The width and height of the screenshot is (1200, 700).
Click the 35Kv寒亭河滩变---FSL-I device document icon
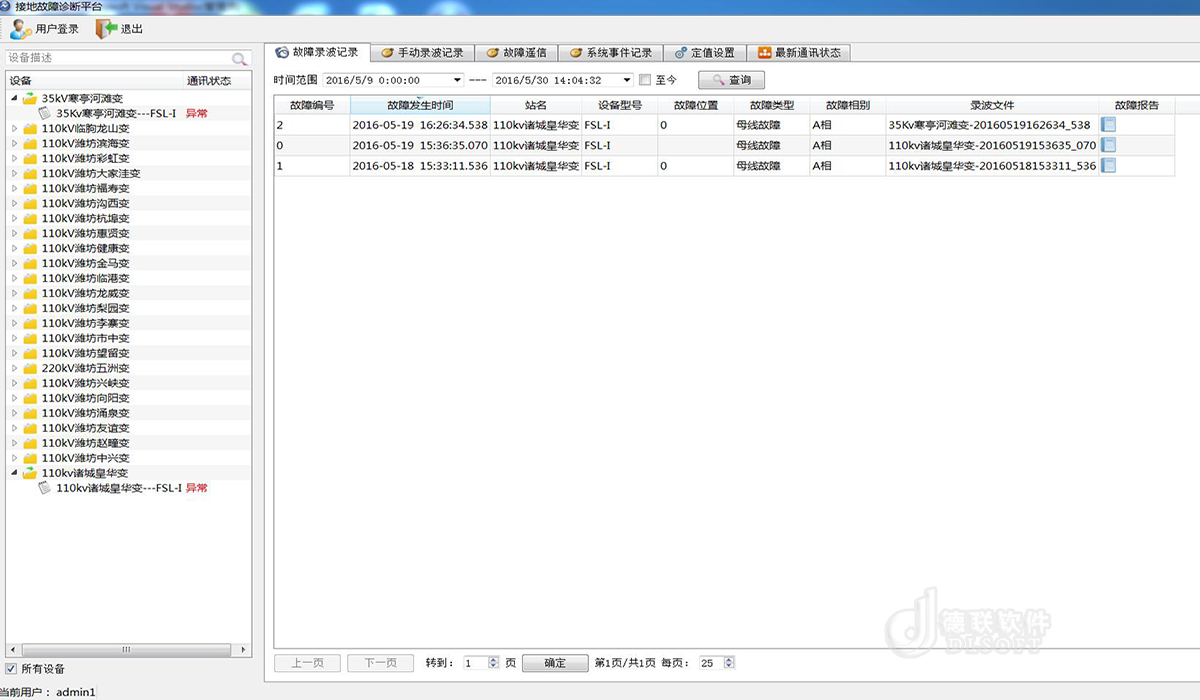(45, 113)
